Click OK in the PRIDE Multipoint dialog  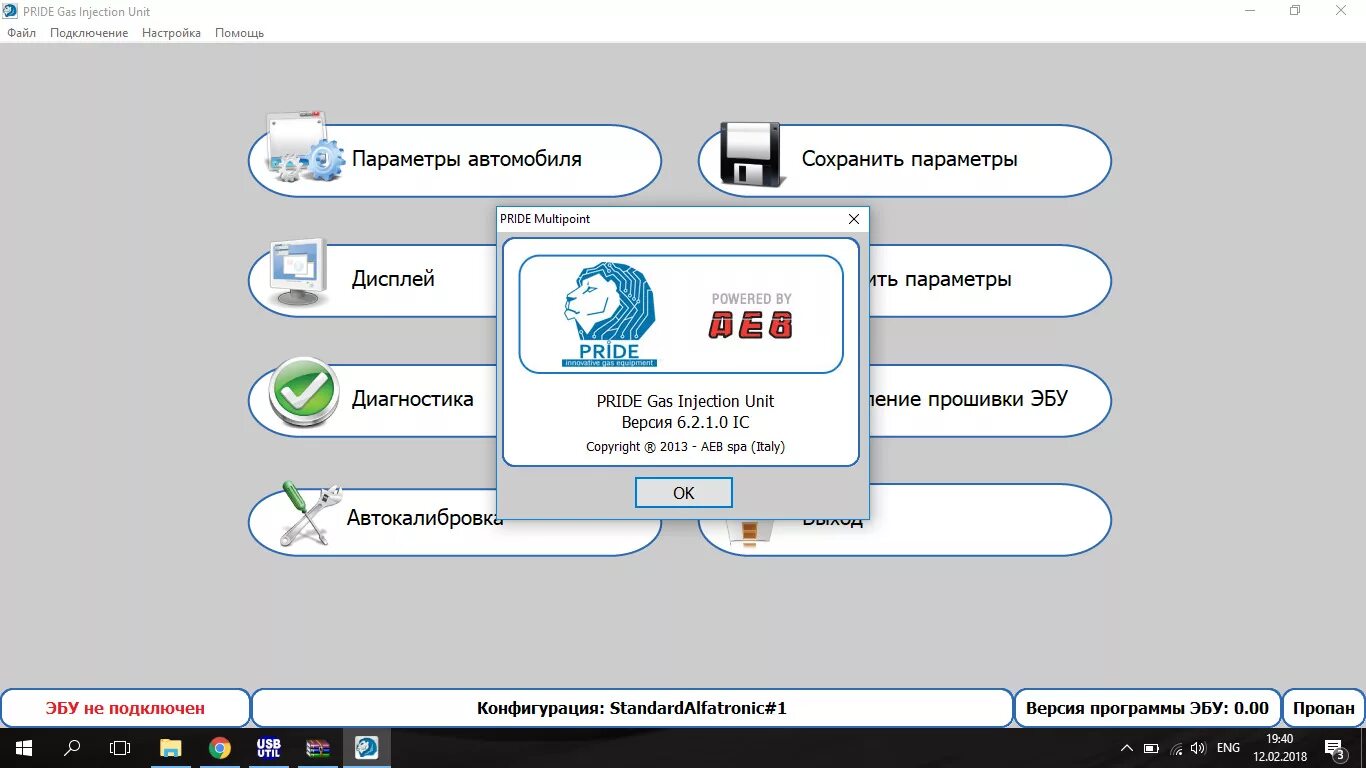(684, 493)
